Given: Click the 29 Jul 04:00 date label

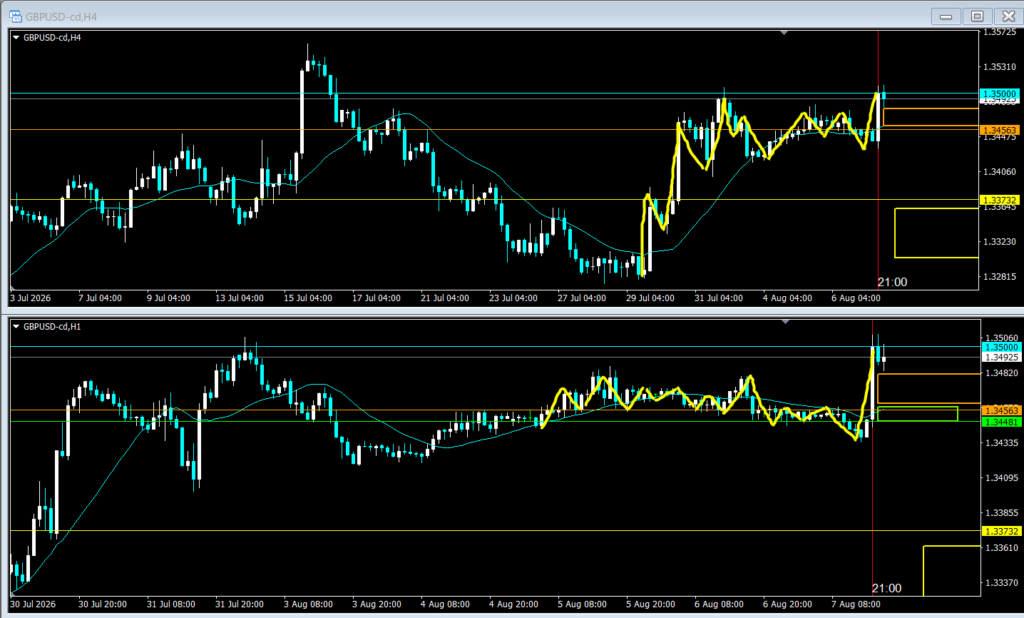Looking at the screenshot, I should (x=650, y=298).
